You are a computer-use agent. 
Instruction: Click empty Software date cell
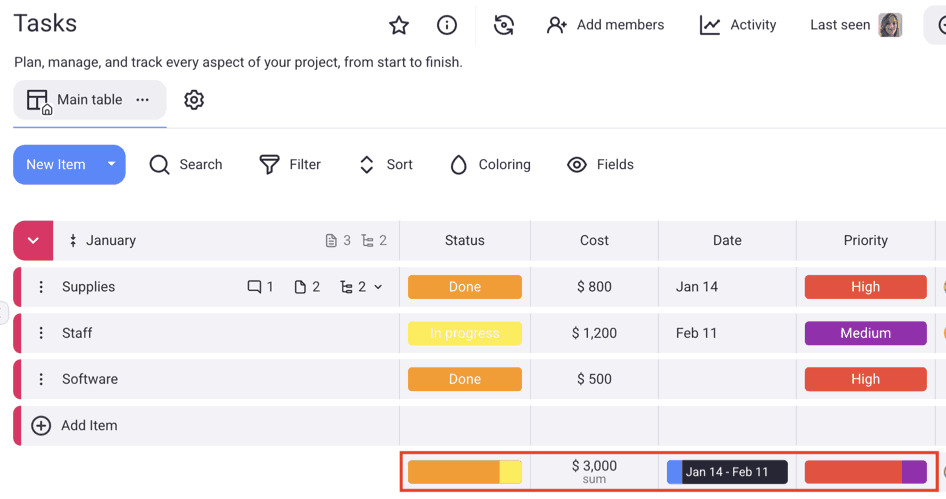pos(727,379)
